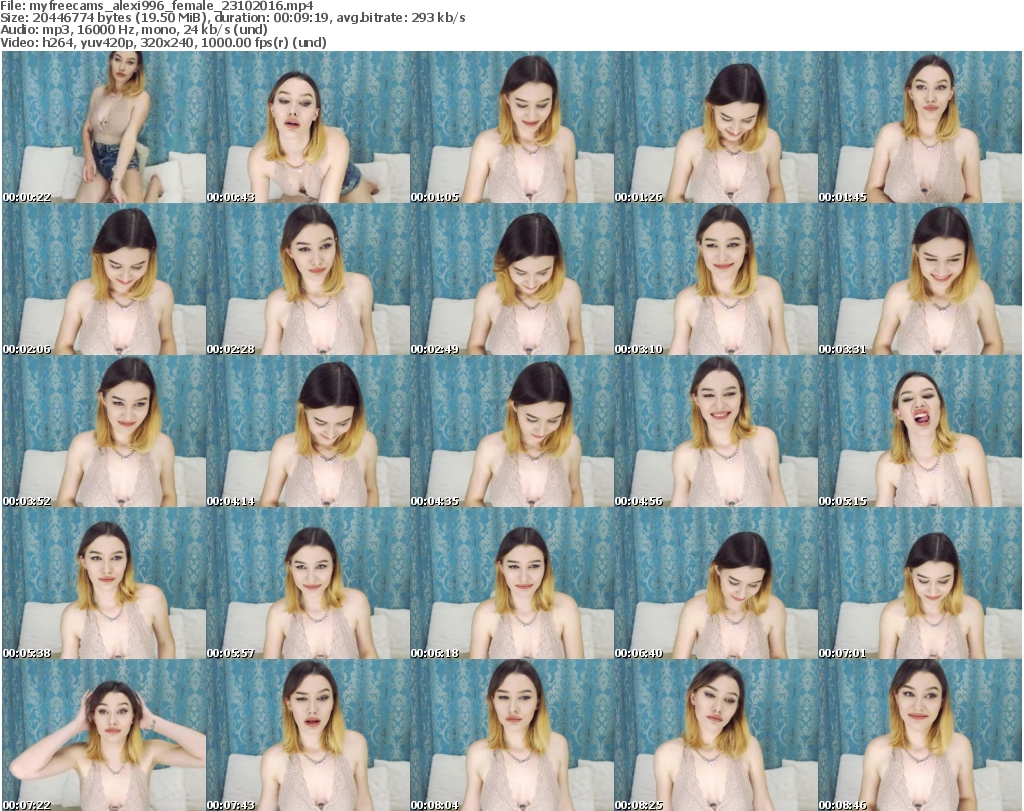Pick the frame with timestamp 00:07:22

(x=104, y=734)
